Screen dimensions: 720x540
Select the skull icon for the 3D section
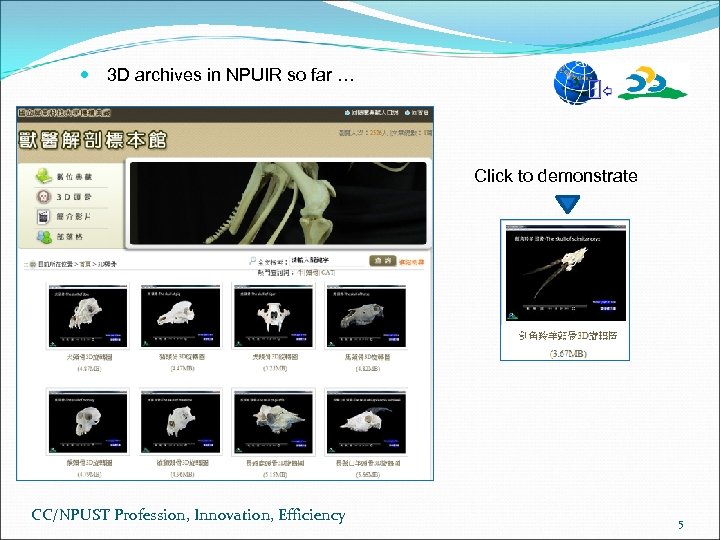point(43,197)
